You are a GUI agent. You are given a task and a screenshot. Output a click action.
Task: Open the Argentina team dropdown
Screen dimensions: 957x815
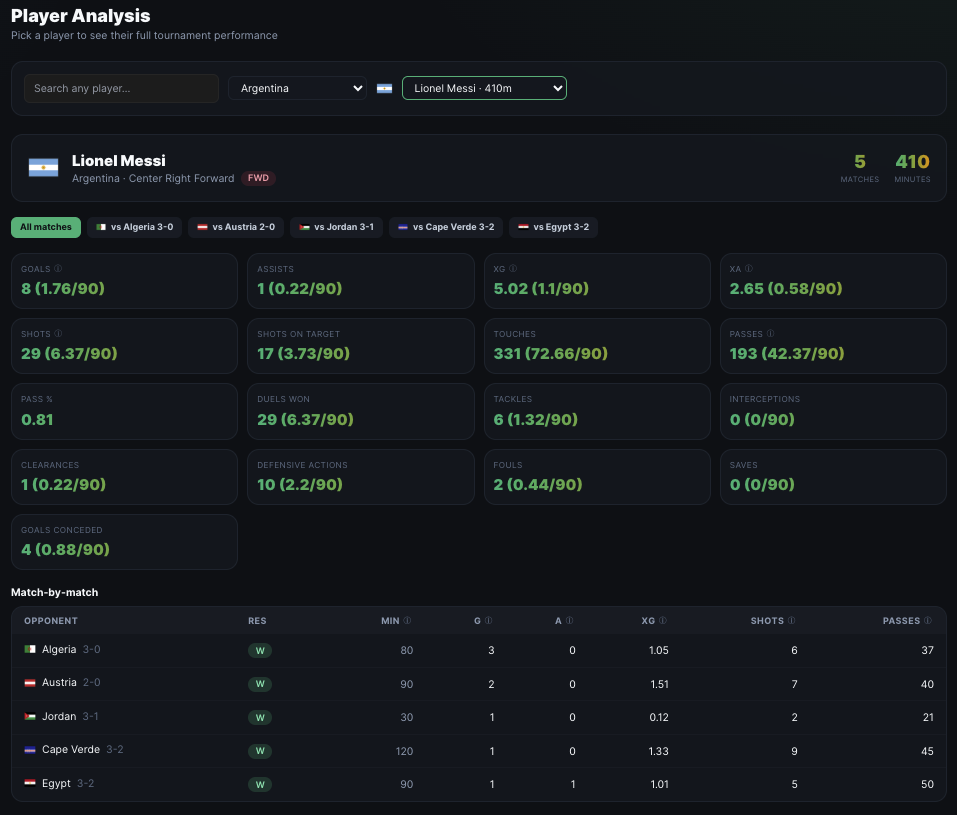(x=297, y=89)
